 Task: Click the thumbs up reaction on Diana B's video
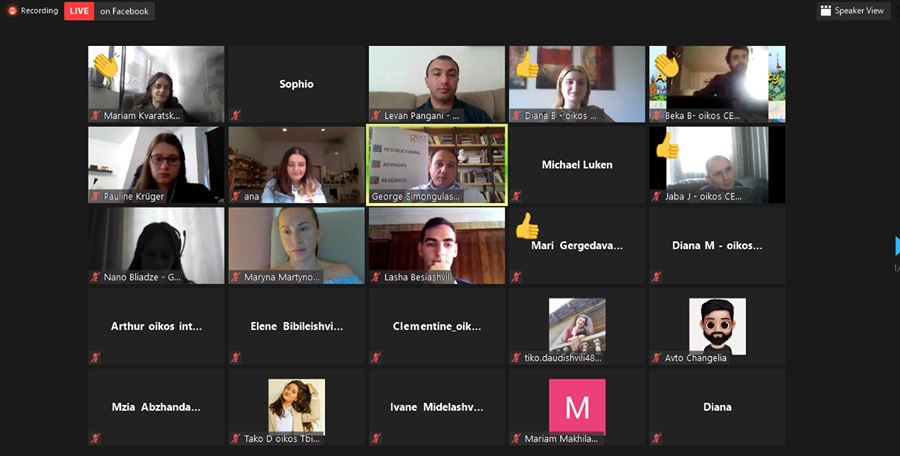(x=527, y=65)
